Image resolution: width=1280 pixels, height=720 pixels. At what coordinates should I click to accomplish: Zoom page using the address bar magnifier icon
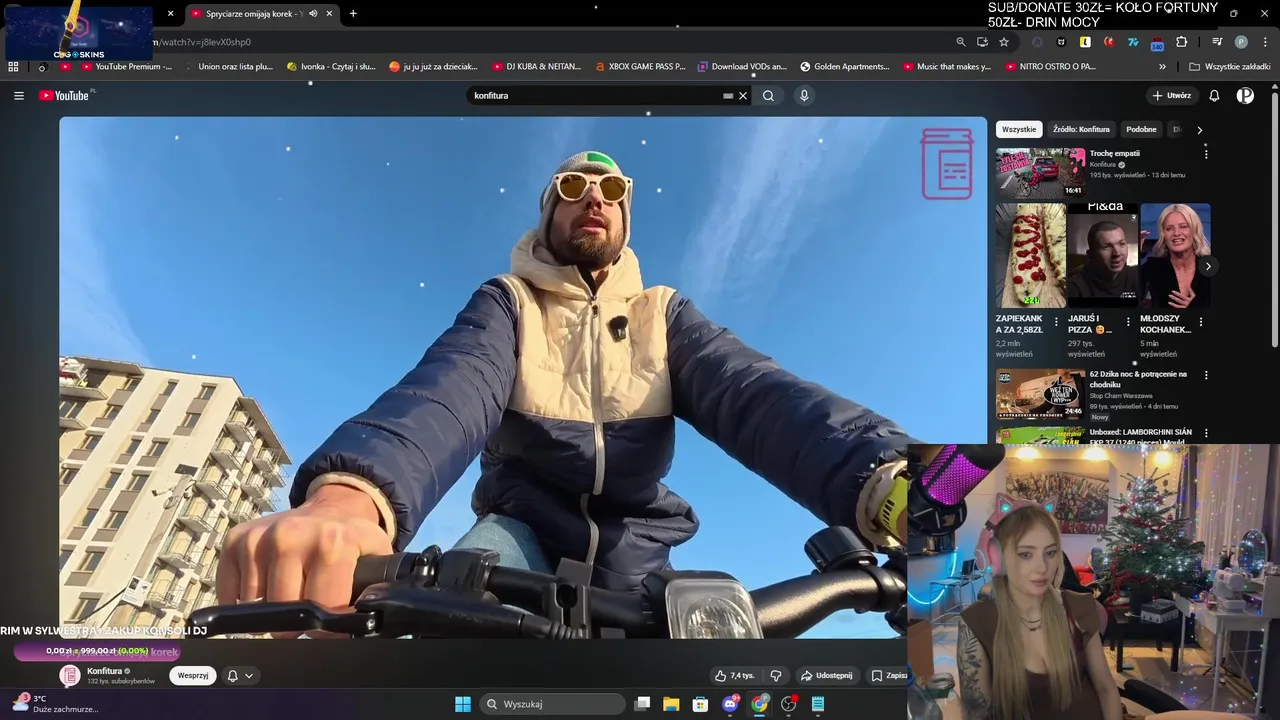click(x=961, y=42)
